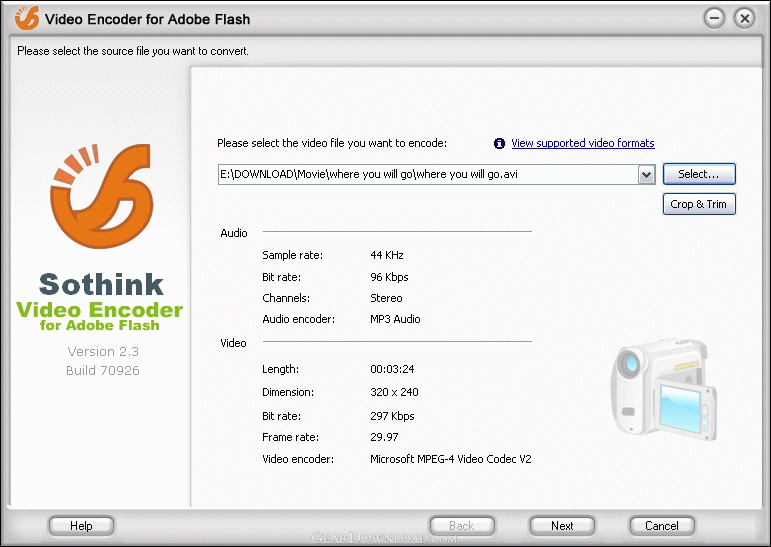Proceed with the Next button
This screenshot has height=547, width=771.
point(563,525)
